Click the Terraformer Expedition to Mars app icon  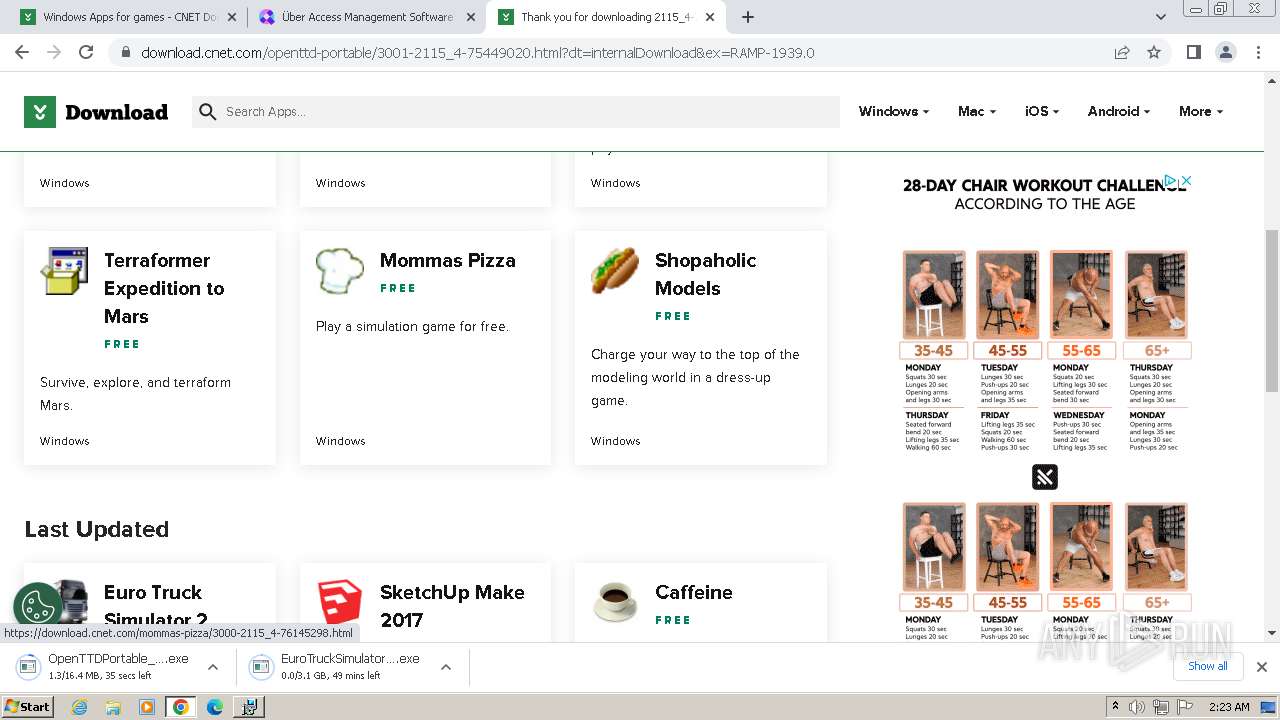click(x=64, y=271)
